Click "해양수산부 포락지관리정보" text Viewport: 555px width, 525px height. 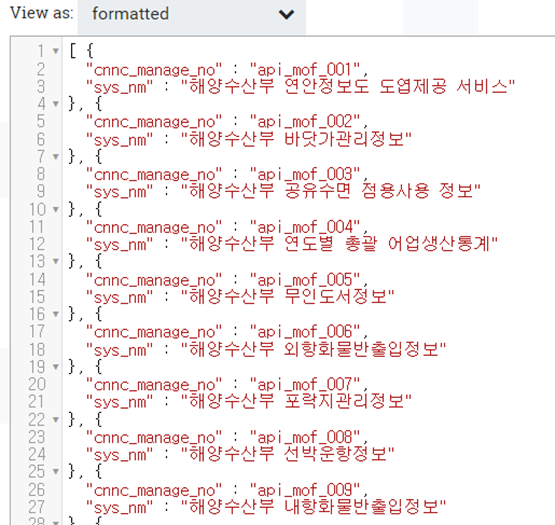pyautogui.click(x=297, y=401)
